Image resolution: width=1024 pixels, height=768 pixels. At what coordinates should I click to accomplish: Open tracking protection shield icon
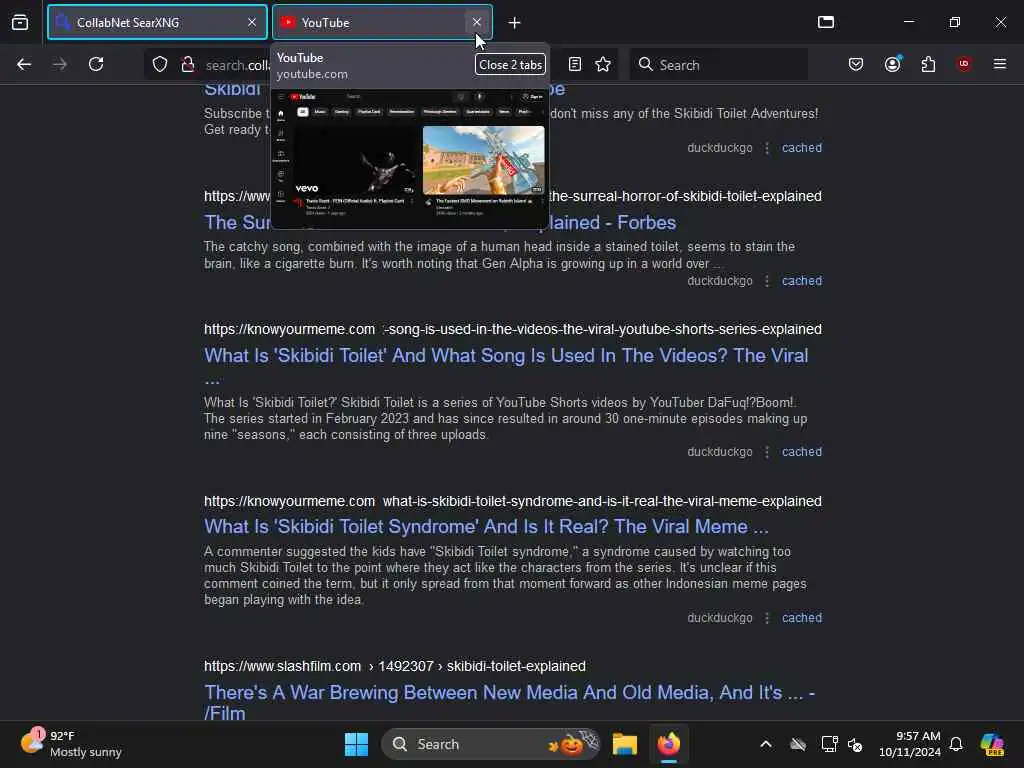pos(160,64)
